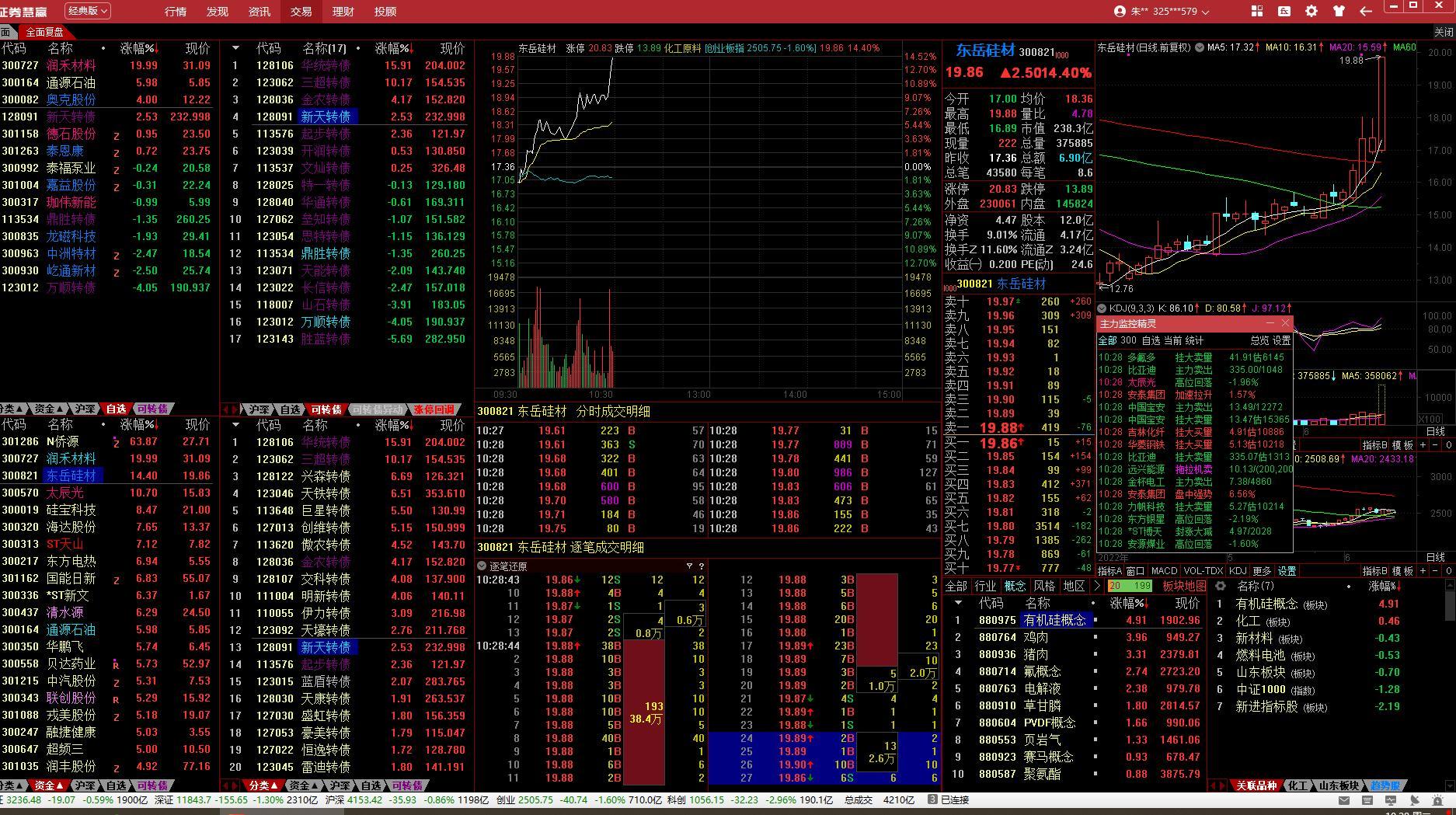The image size is (1456, 815).
Task: Open the 交易 menu
Action: (301, 12)
